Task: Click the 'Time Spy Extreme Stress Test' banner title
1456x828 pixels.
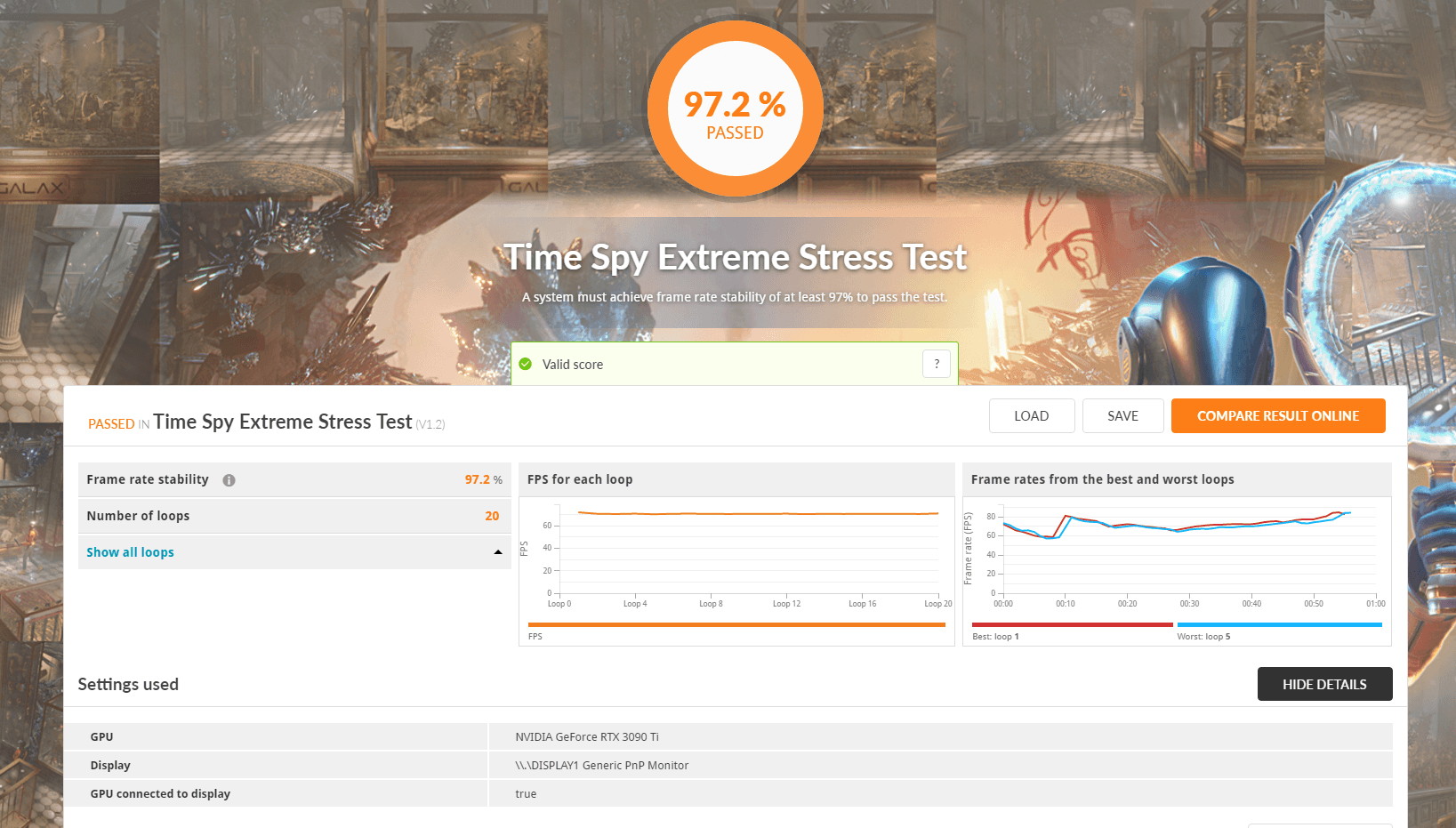Action: (x=735, y=257)
